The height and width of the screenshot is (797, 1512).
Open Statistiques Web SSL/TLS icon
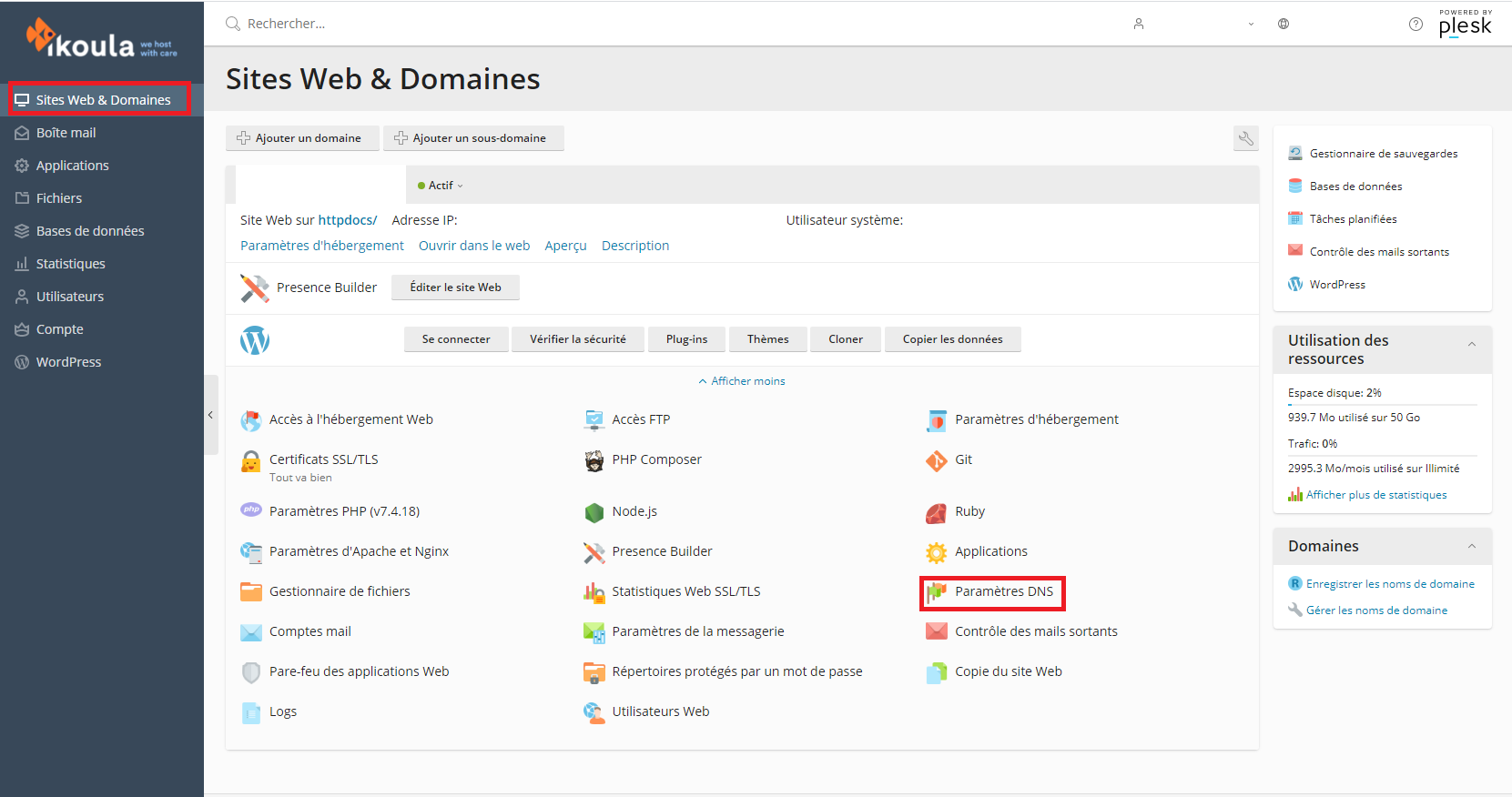tap(594, 592)
